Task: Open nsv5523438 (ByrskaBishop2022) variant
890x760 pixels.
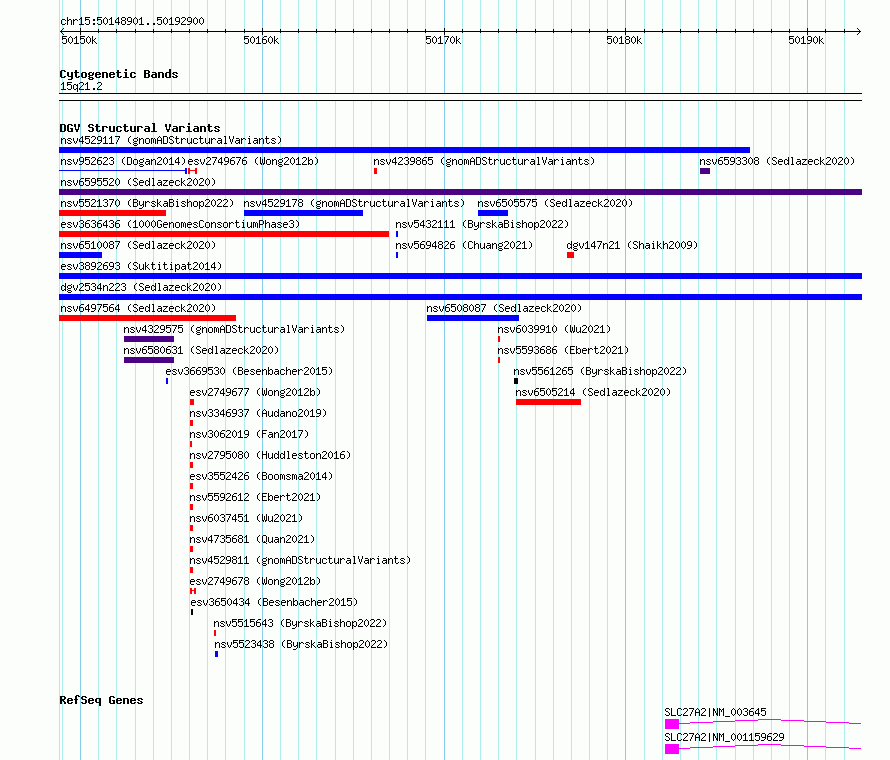Action: click(301, 644)
